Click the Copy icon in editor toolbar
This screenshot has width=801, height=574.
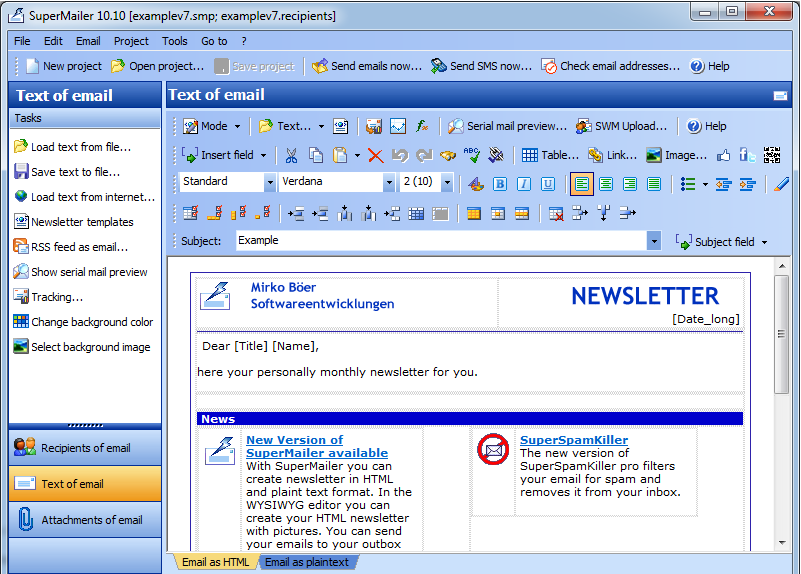(x=316, y=155)
